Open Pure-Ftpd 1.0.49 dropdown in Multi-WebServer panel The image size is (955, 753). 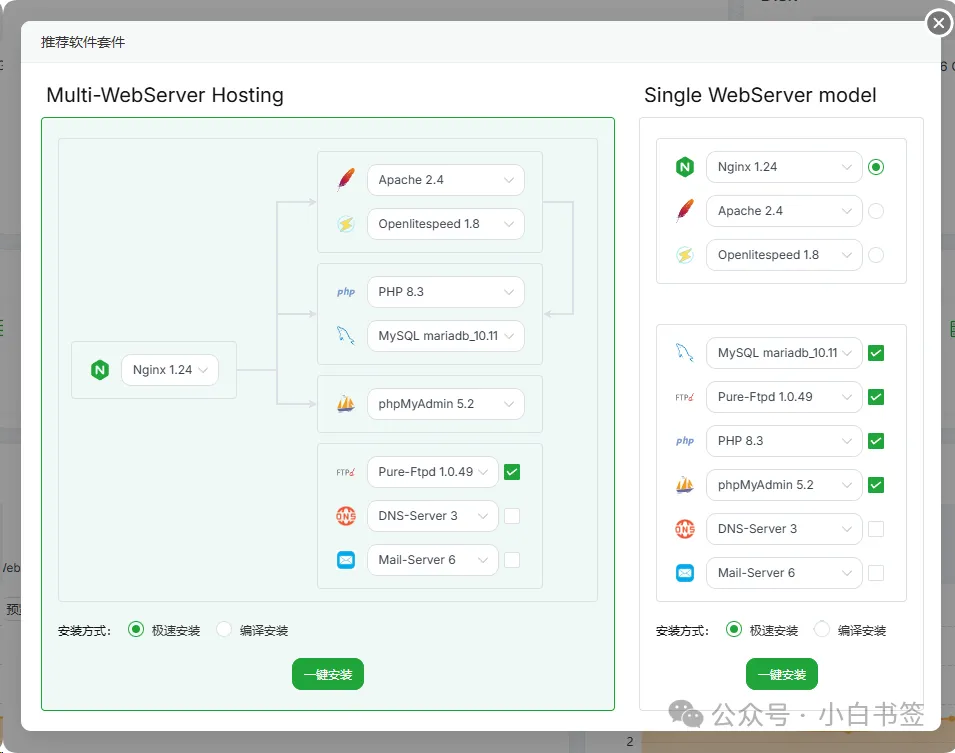pos(433,472)
